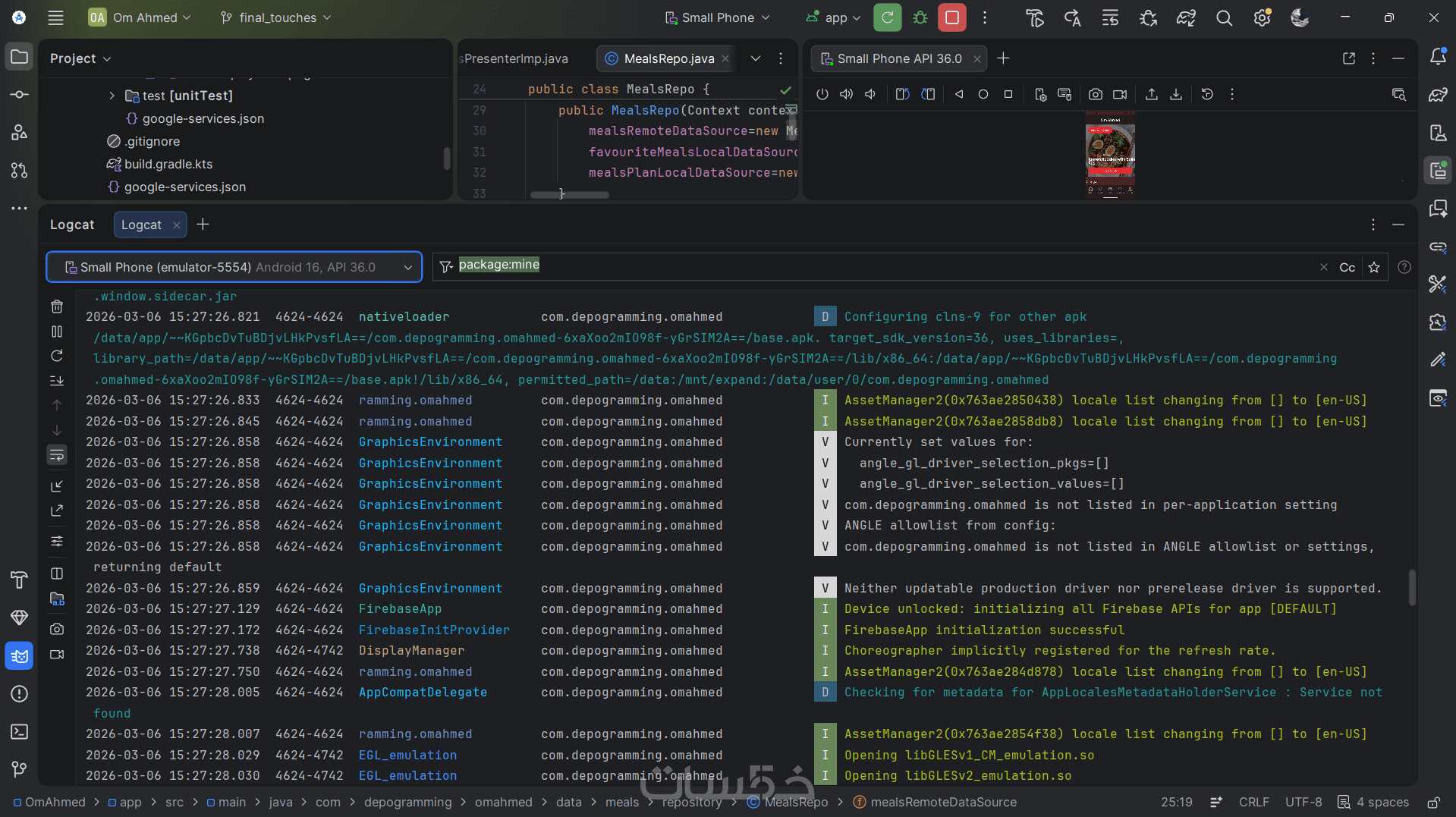Stop the running app
Screen dimensions: 1456x817
coord(951,17)
